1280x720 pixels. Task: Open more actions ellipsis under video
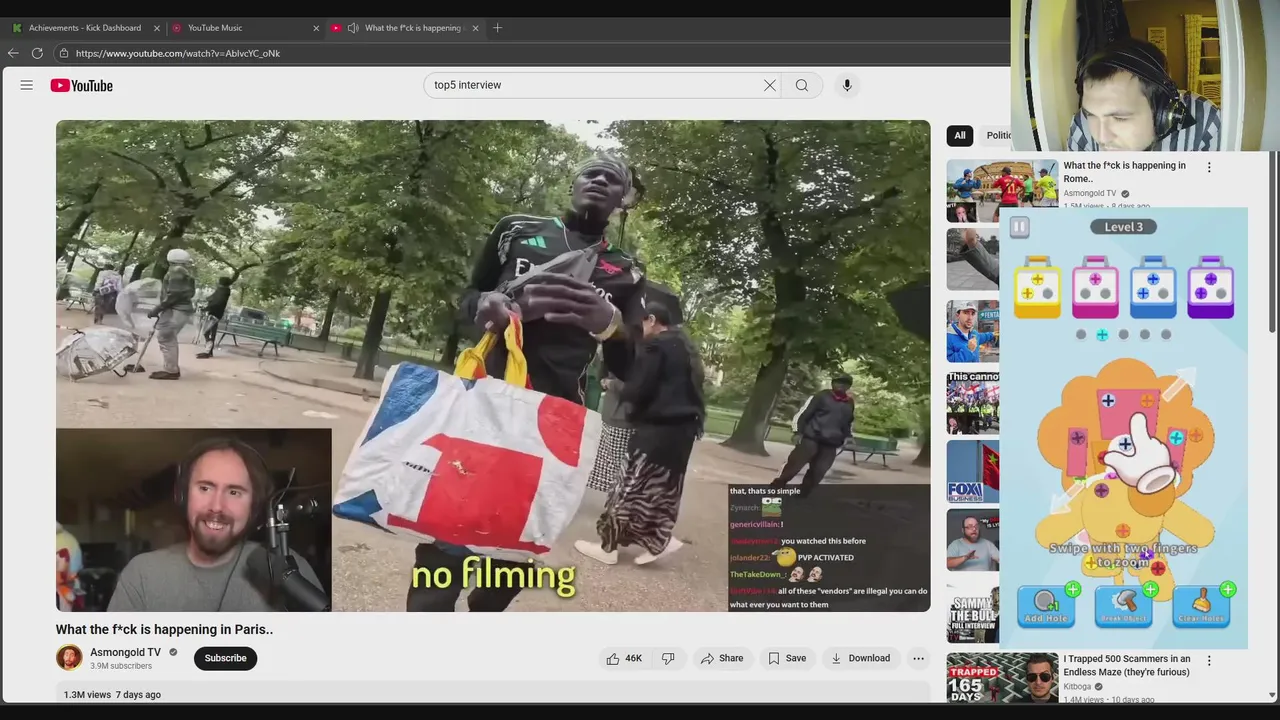[918, 658]
